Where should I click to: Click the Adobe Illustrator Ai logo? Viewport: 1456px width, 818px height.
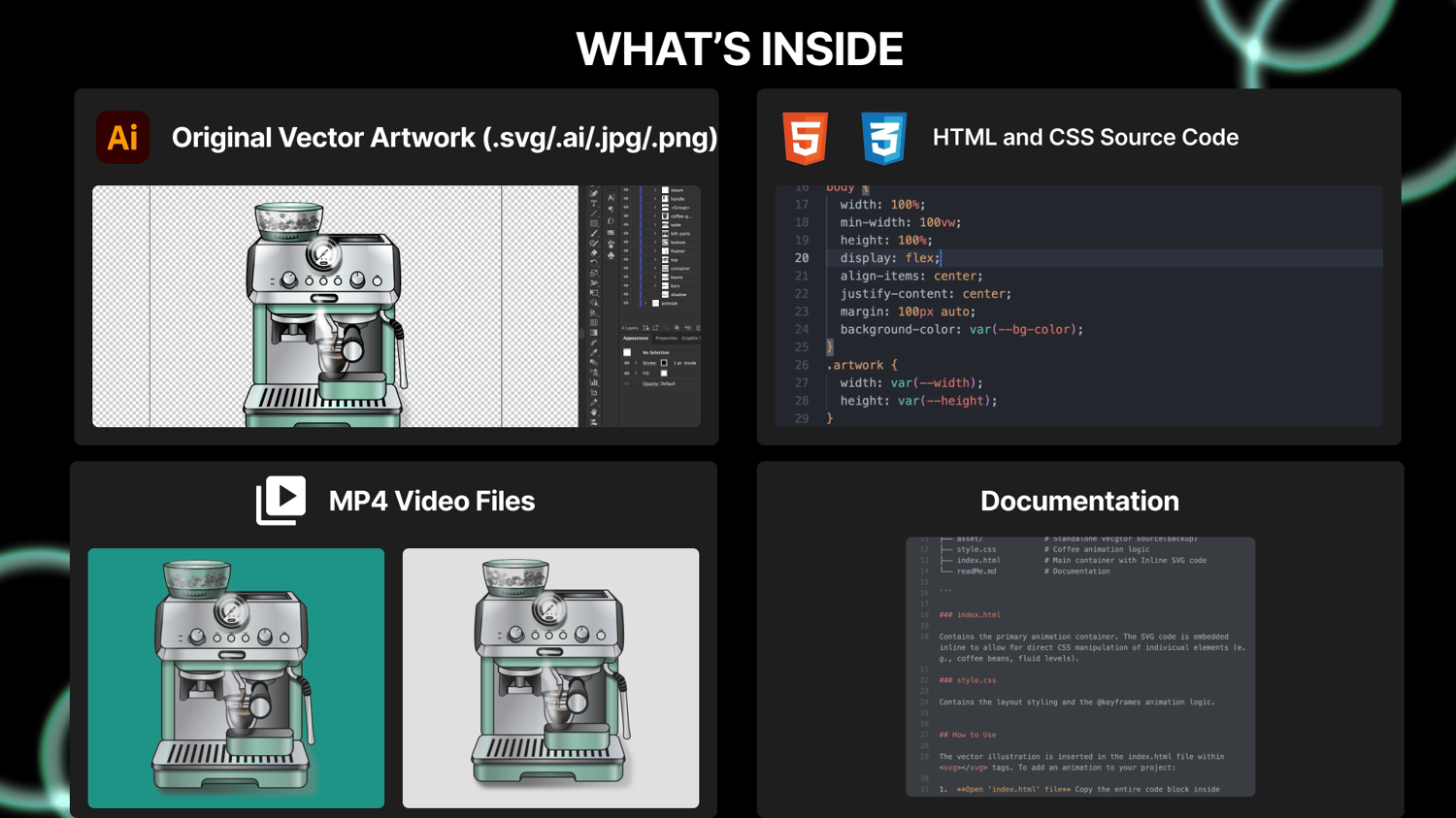coord(122,137)
